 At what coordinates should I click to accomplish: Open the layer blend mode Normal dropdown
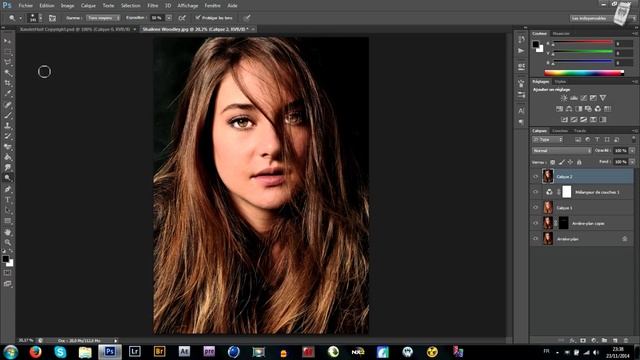coord(562,151)
